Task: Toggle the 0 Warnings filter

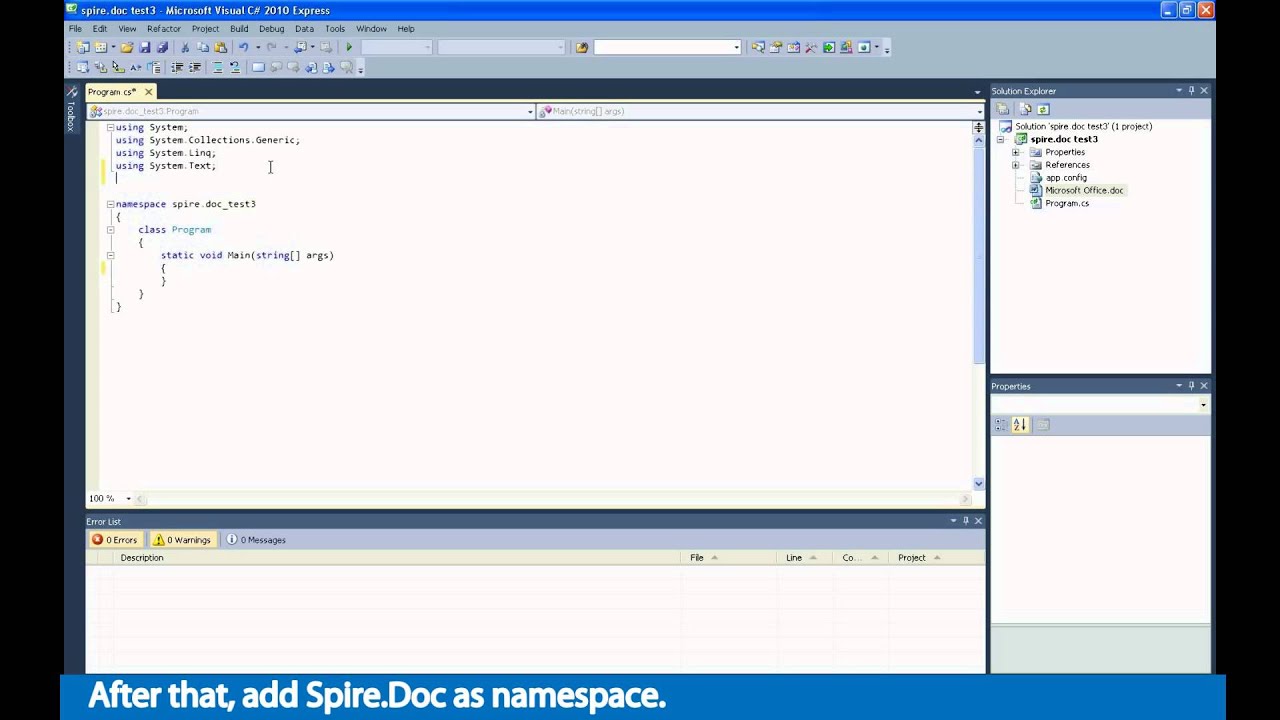Action: tap(182, 540)
